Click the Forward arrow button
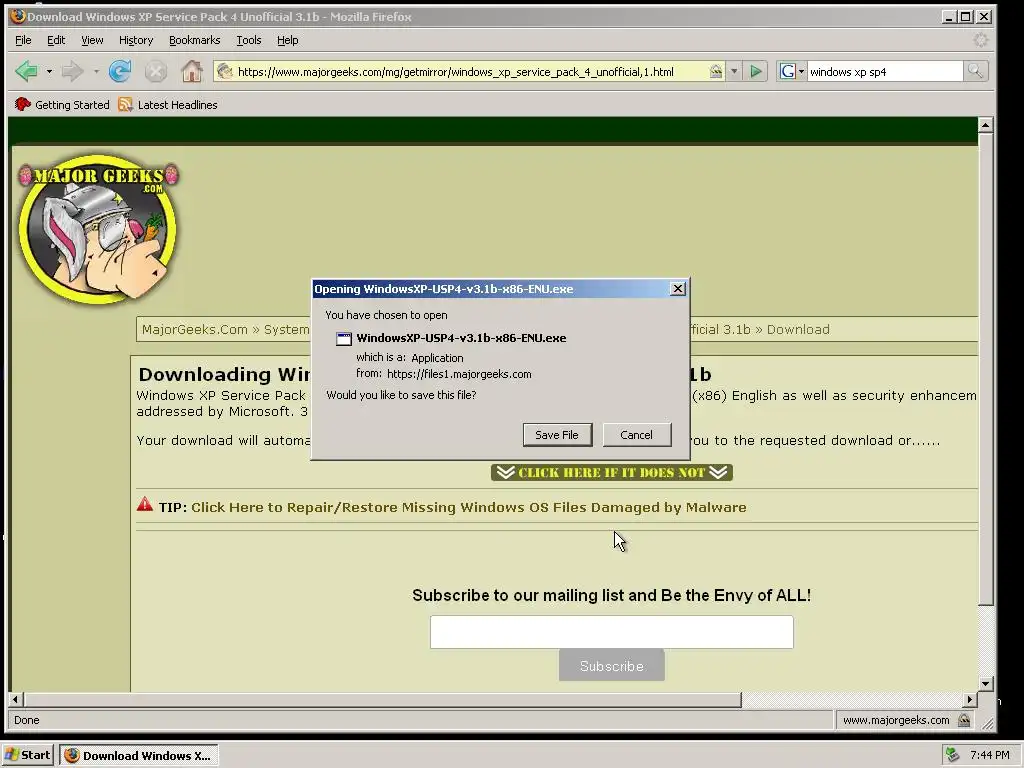 pyautogui.click(x=72, y=71)
